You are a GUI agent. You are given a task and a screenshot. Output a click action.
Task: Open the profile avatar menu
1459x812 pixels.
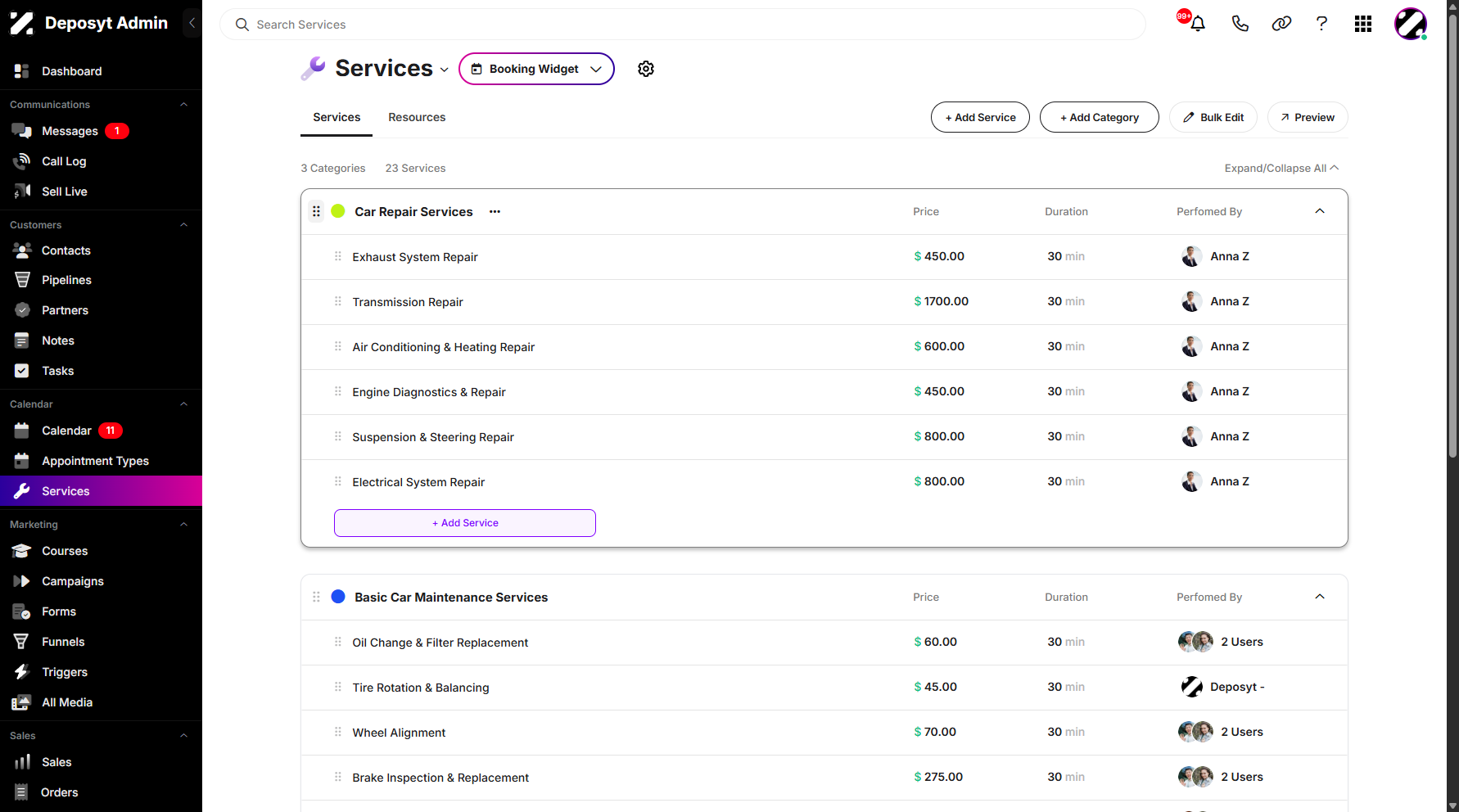(x=1411, y=24)
